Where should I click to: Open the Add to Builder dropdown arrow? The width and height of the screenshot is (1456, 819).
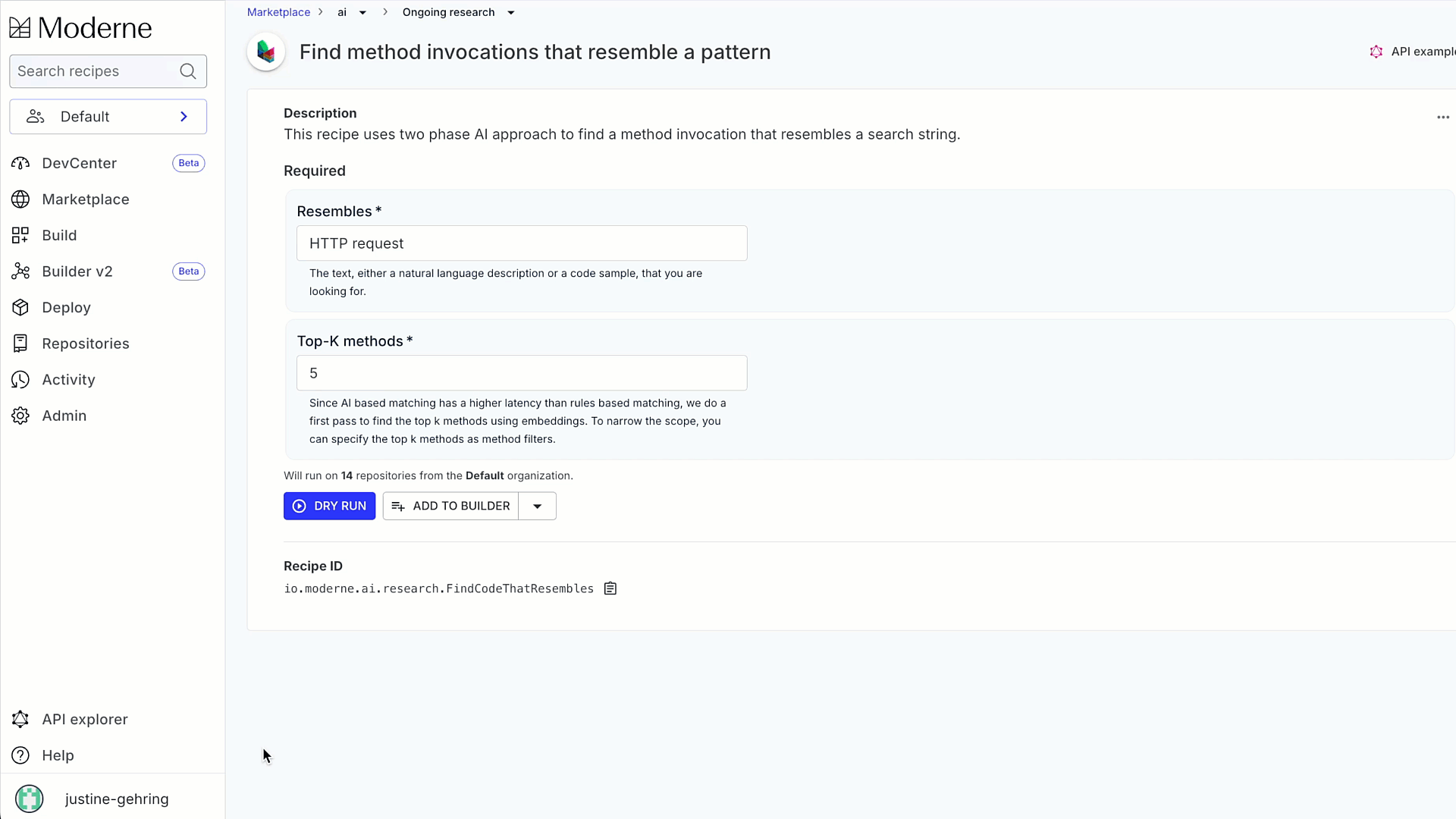pyautogui.click(x=538, y=506)
